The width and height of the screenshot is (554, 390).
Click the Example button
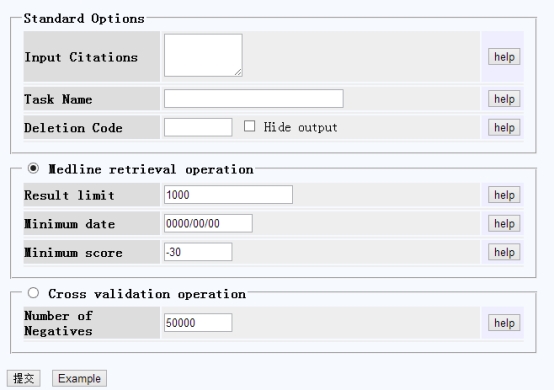coord(79,378)
